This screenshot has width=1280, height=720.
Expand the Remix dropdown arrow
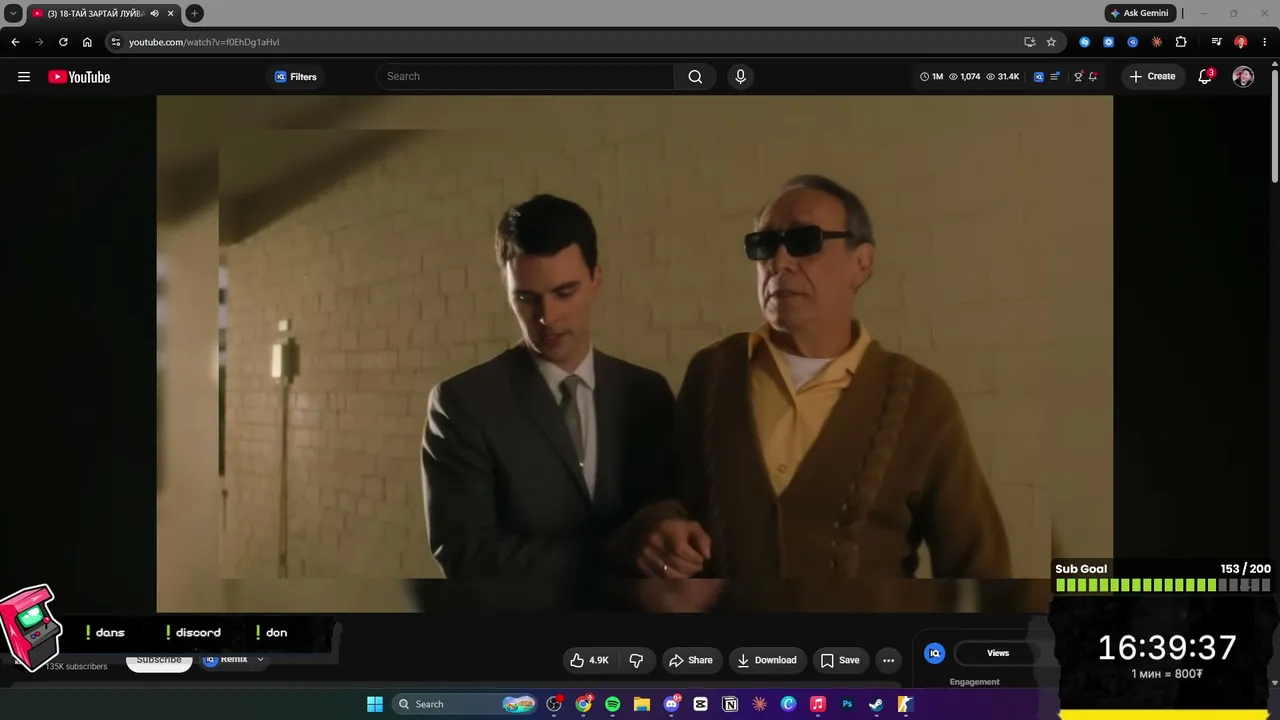click(260, 660)
